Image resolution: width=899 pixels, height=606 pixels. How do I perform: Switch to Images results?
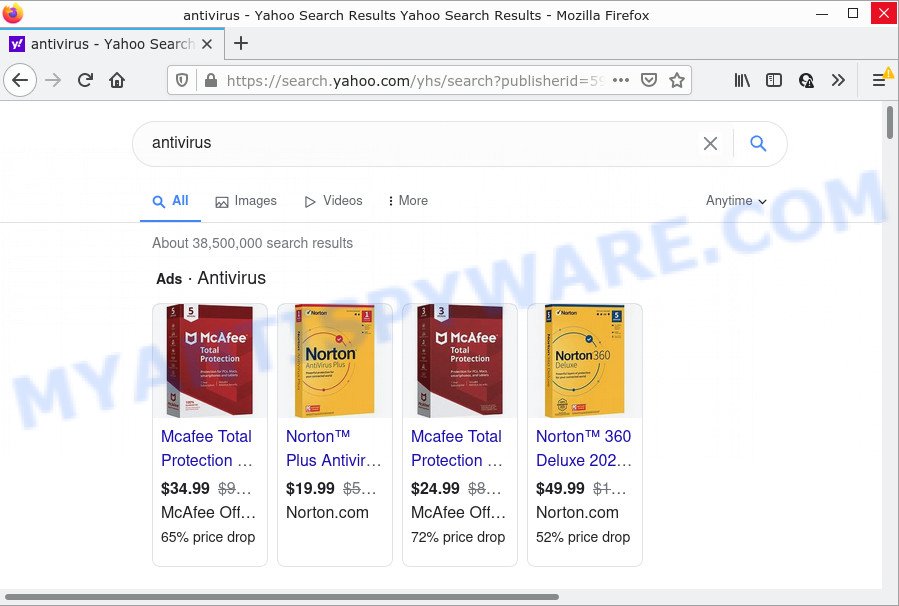[246, 201]
